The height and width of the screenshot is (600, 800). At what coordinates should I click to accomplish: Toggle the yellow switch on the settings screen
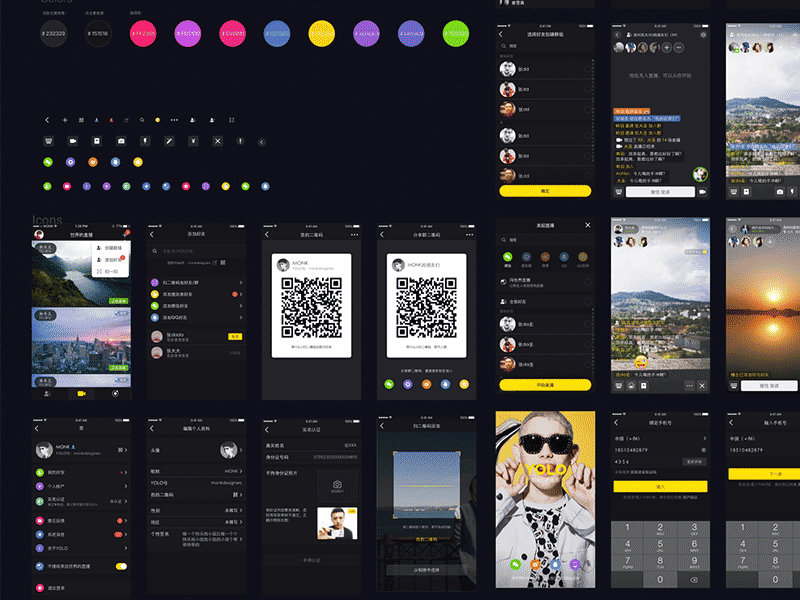(x=121, y=566)
